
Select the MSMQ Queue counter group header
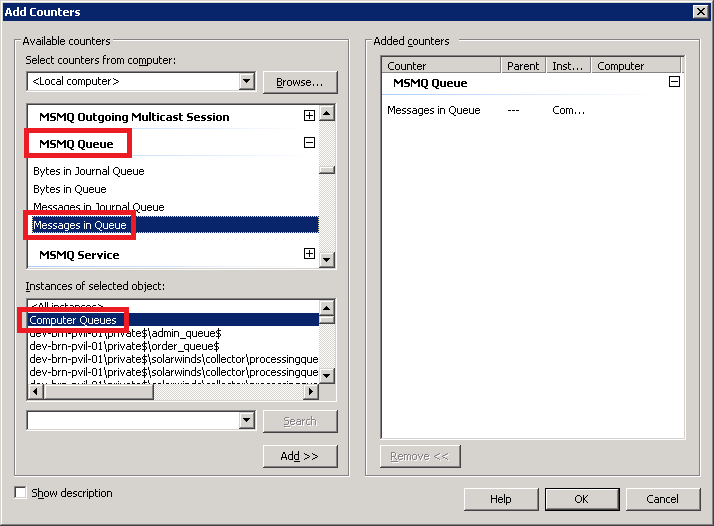[76, 144]
